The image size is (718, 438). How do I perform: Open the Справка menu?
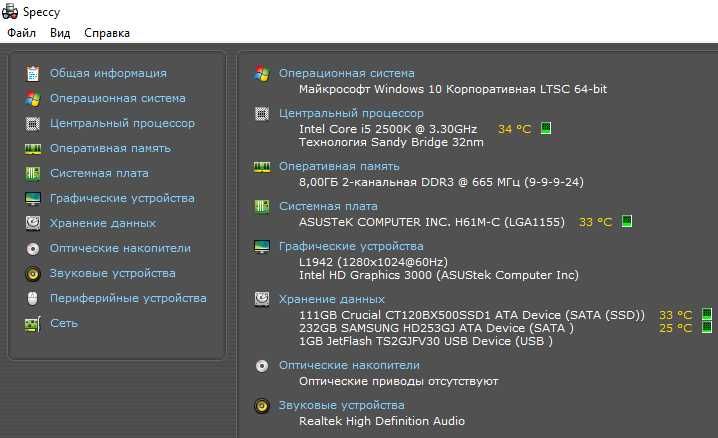click(x=107, y=33)
